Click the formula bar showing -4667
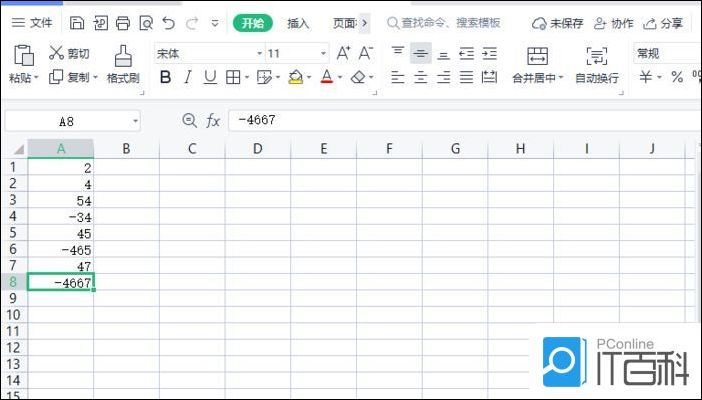The width and height of the screenshot is (702, 400). (x=465, y=120)
